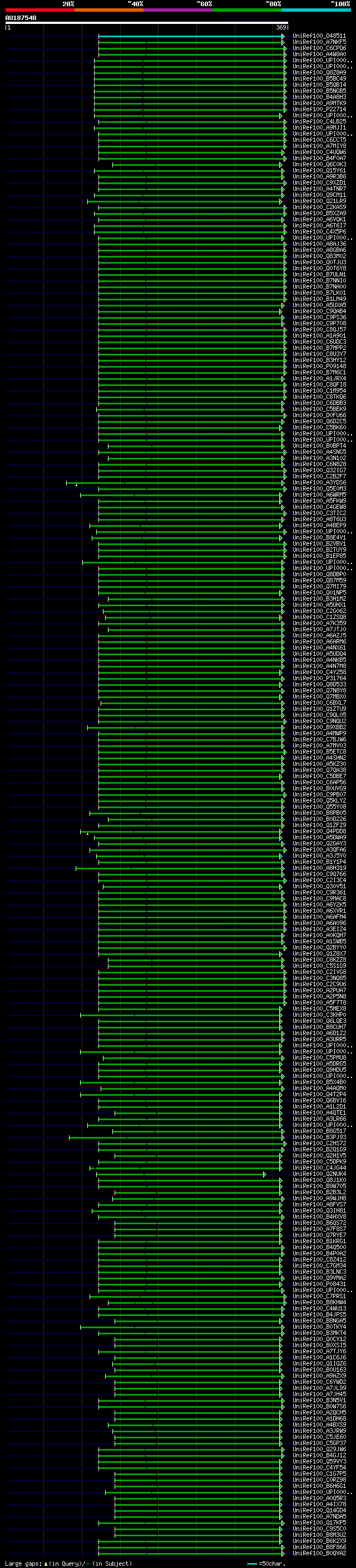
Task: Click the red 20% identity legend segment
Action: click(x=39, y=10)
